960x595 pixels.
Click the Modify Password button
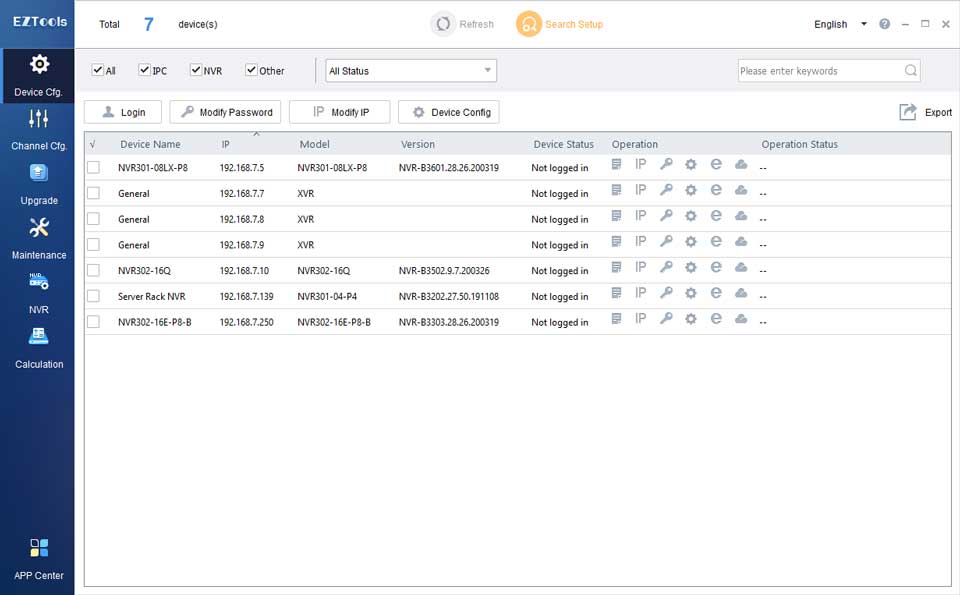227,112
